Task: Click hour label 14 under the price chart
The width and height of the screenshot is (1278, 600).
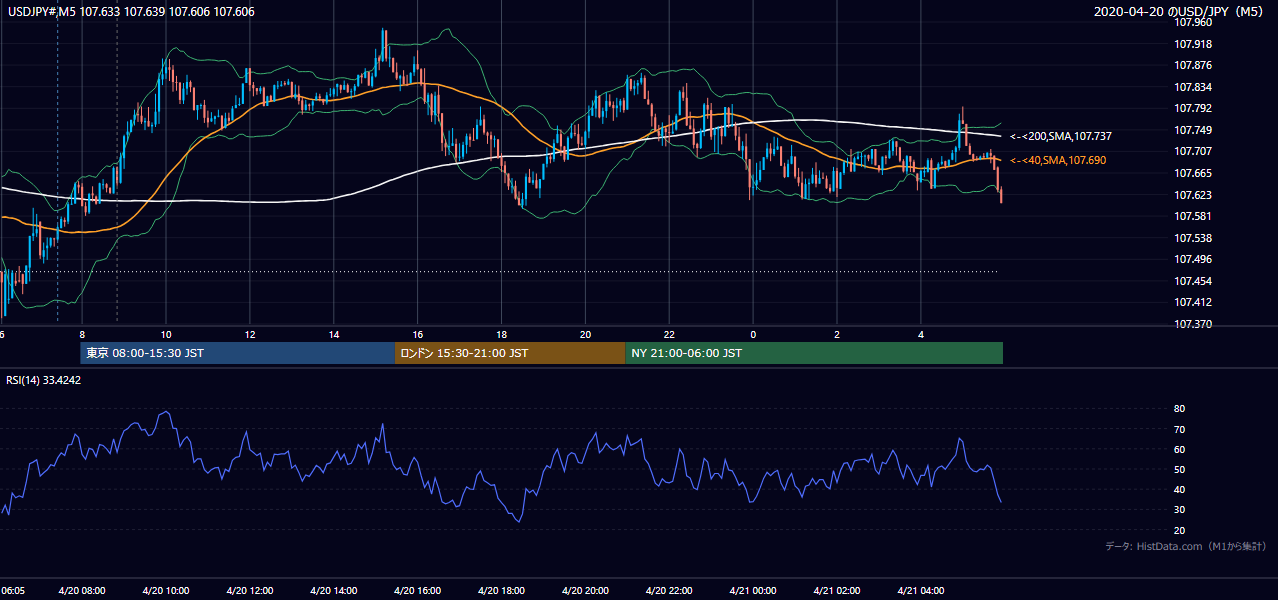Action: click(x=334, y=334)
